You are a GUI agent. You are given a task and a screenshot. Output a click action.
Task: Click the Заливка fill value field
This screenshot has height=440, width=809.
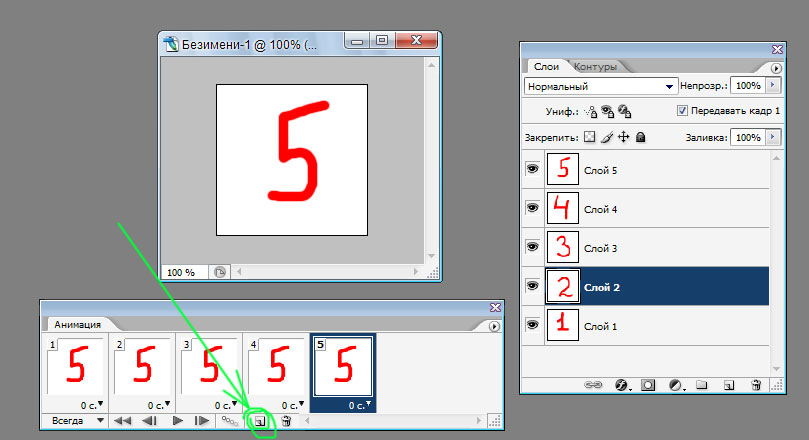pos(749,137)
